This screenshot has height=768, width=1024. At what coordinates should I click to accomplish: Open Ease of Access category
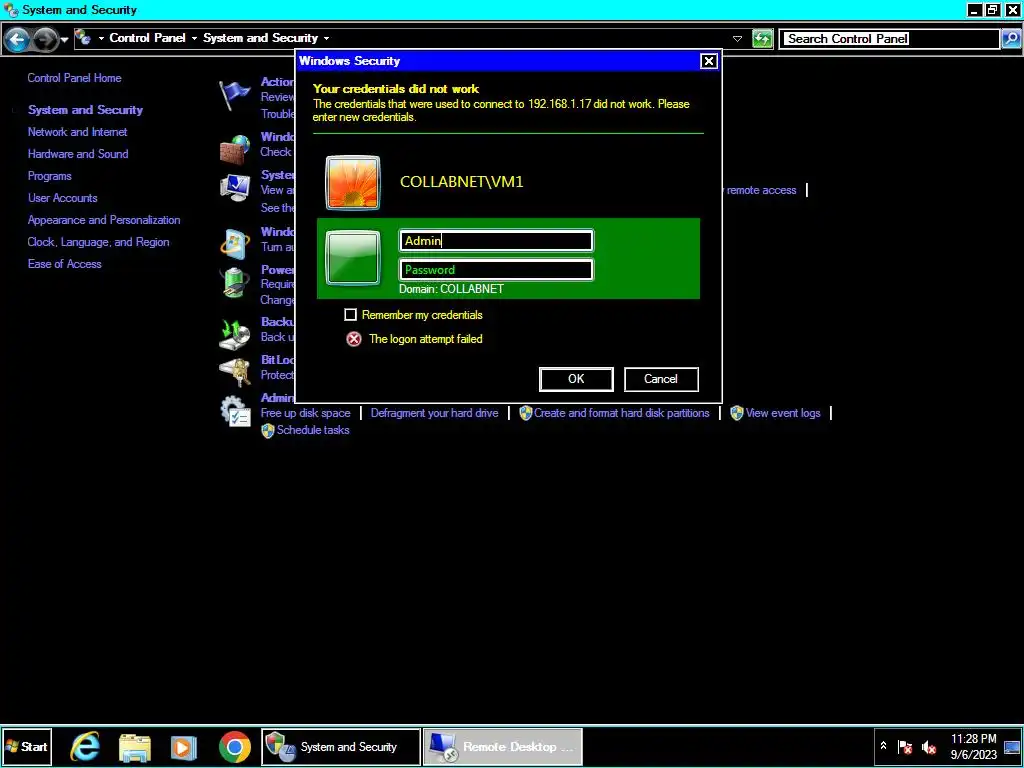(65, 264)
